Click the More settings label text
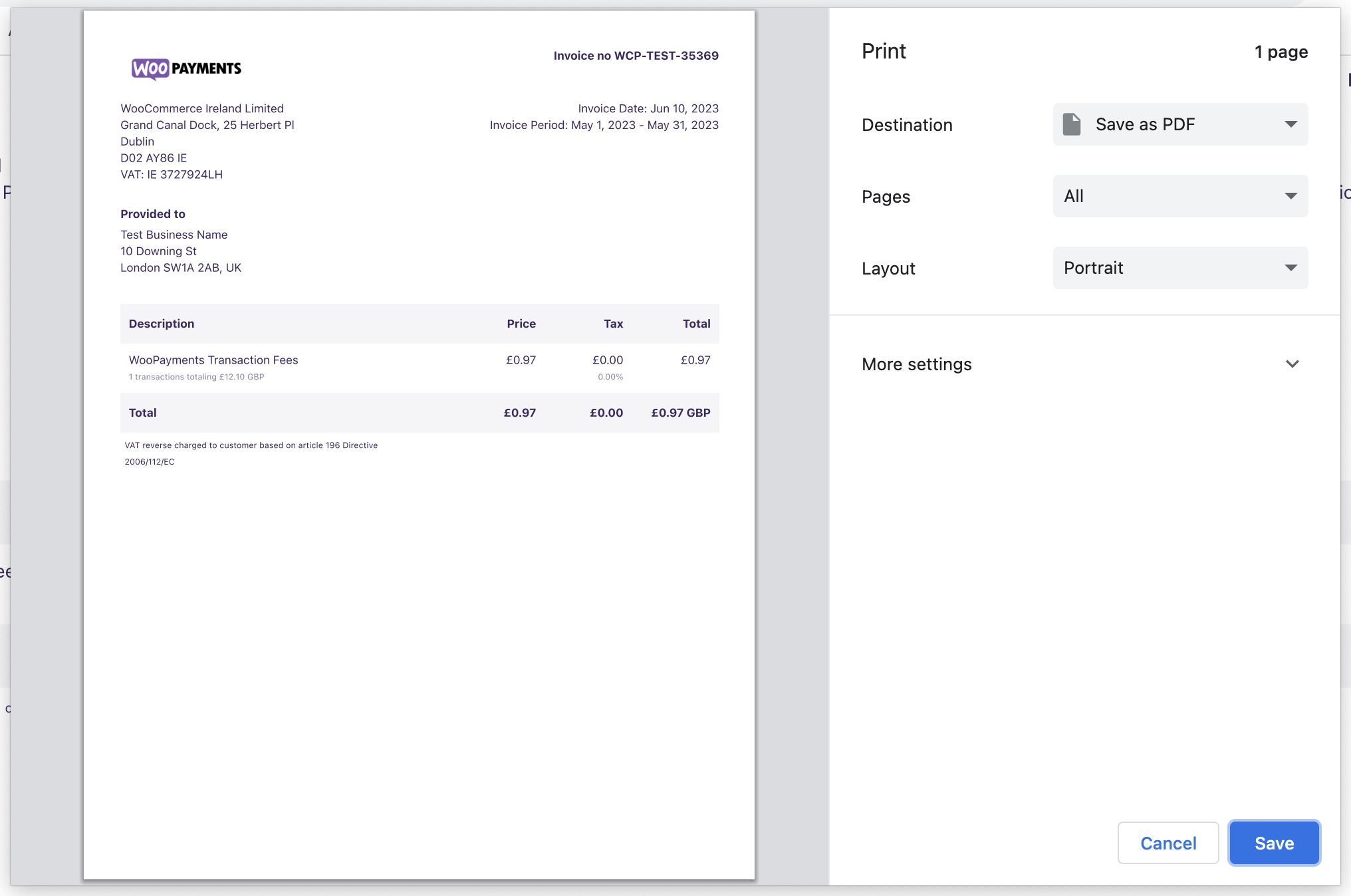This screenshot has height=896, width=1351. click(916, 364)
